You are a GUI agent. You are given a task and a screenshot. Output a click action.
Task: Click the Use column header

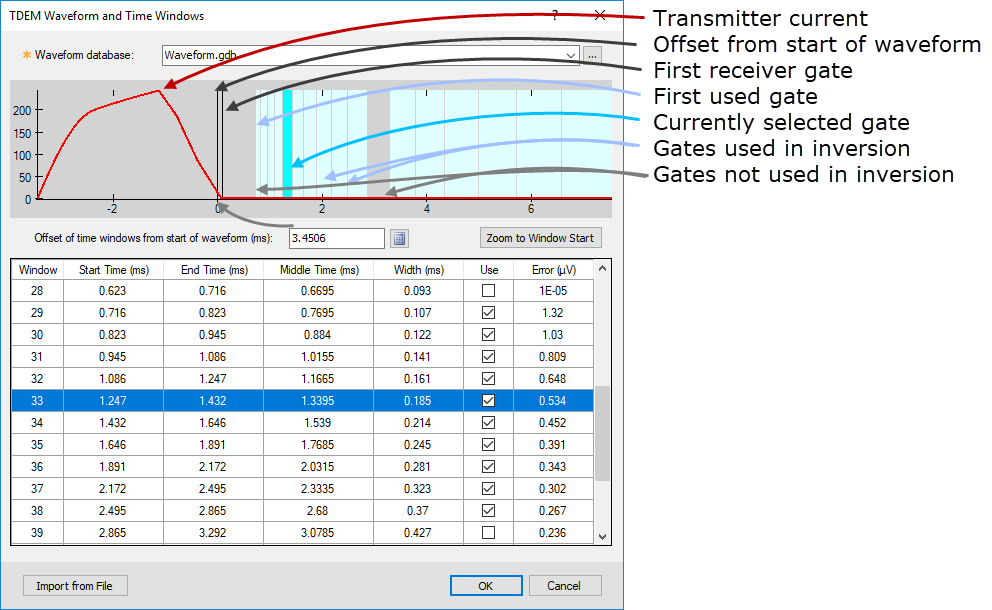(489, 270)
